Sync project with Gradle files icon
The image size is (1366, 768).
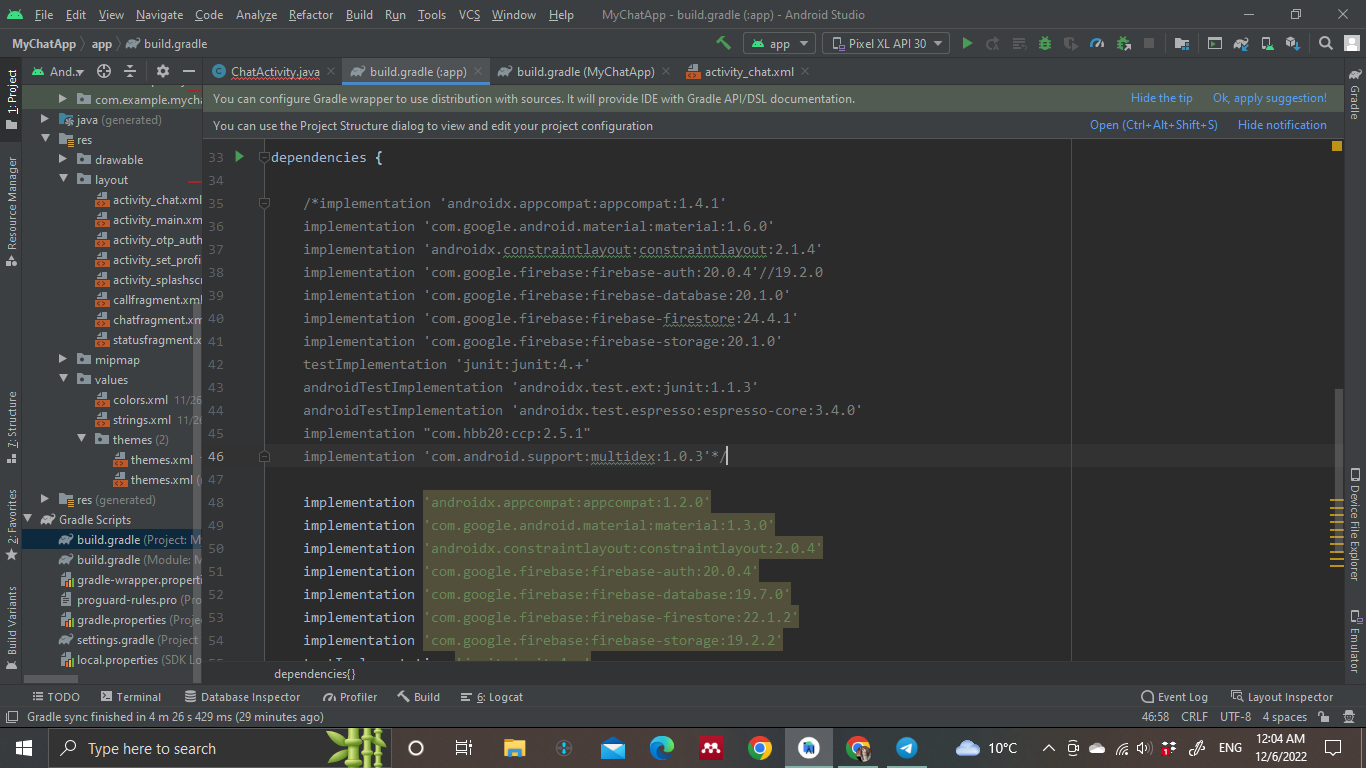[x=1241, y=43]
